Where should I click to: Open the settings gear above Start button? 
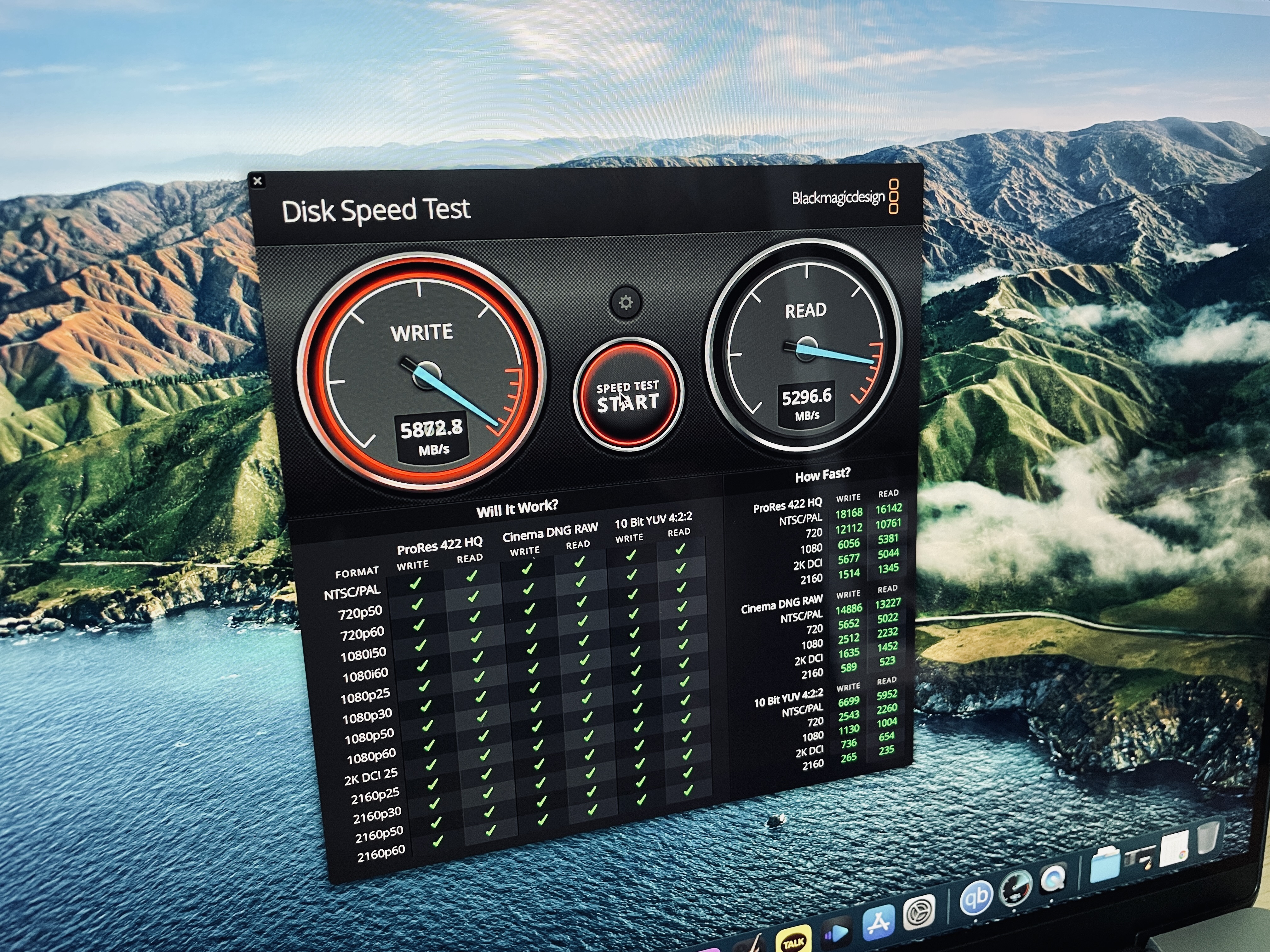pyautogui.click(x=626, y=303)
